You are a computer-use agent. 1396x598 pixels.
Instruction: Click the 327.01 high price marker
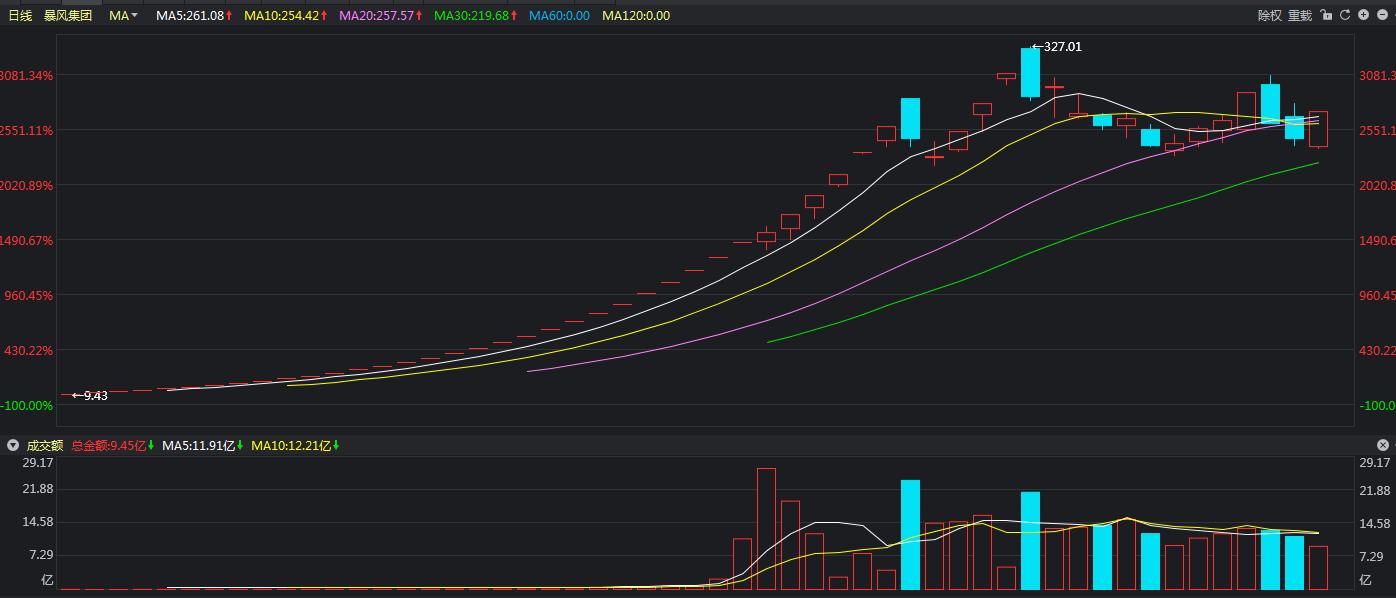1057,47
